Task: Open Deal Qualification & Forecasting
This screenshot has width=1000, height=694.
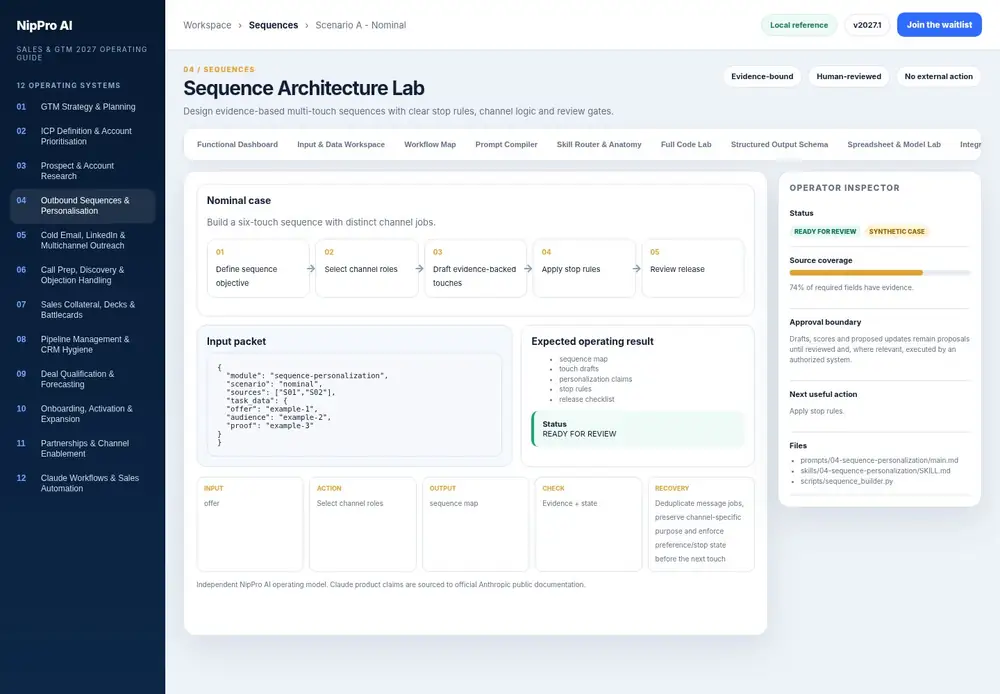Action: point(82,379)
